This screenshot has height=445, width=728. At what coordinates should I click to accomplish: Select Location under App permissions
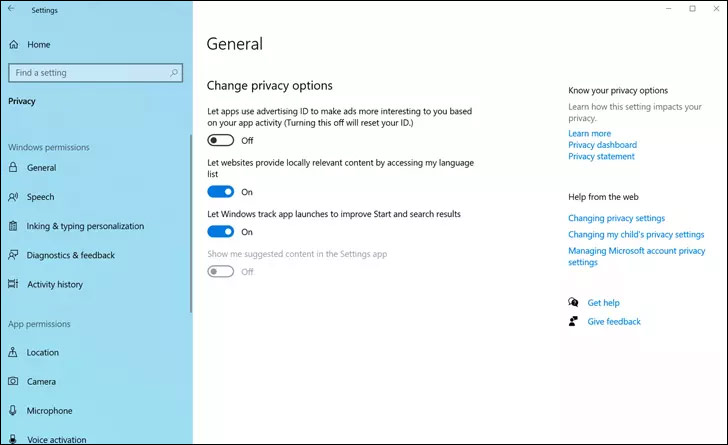coord(42,353)
